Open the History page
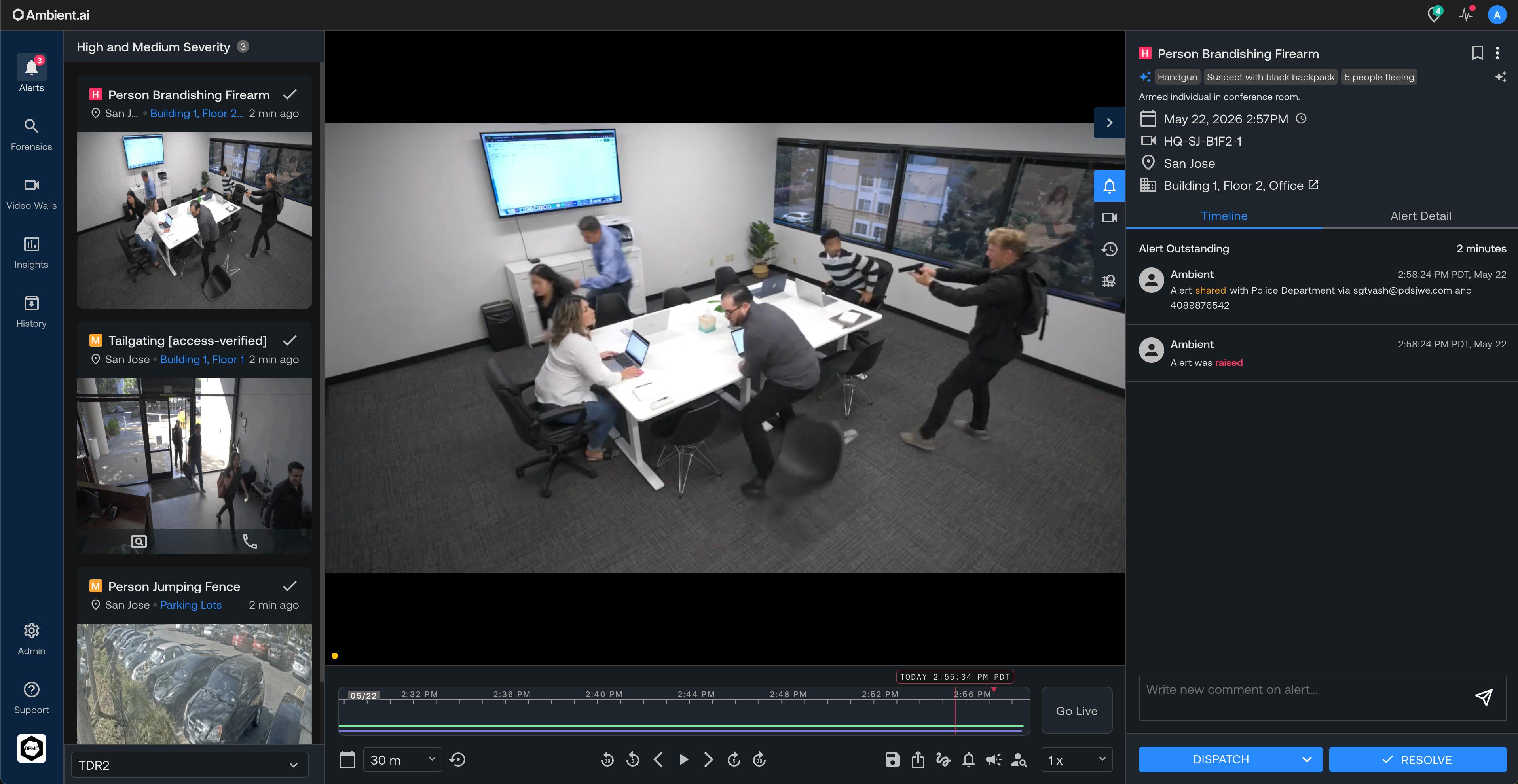The width and height of the screenshot is (1518, 784). [x=31, y=312]
